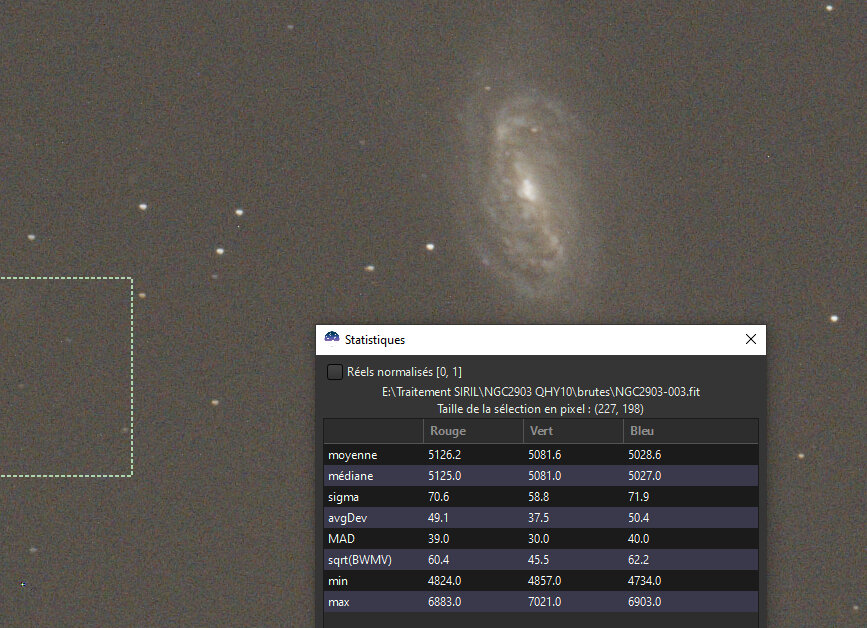Click the NGC2903-003.fit file path text

click(540, 391)
